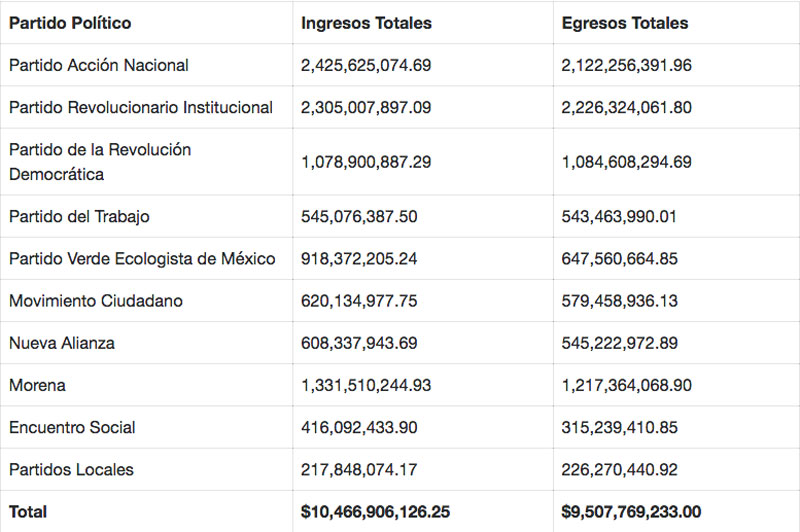Screen dimensions: 800x532
Task: Select the Partido Acción Nacional cell
Action: [x=99, y=66]
